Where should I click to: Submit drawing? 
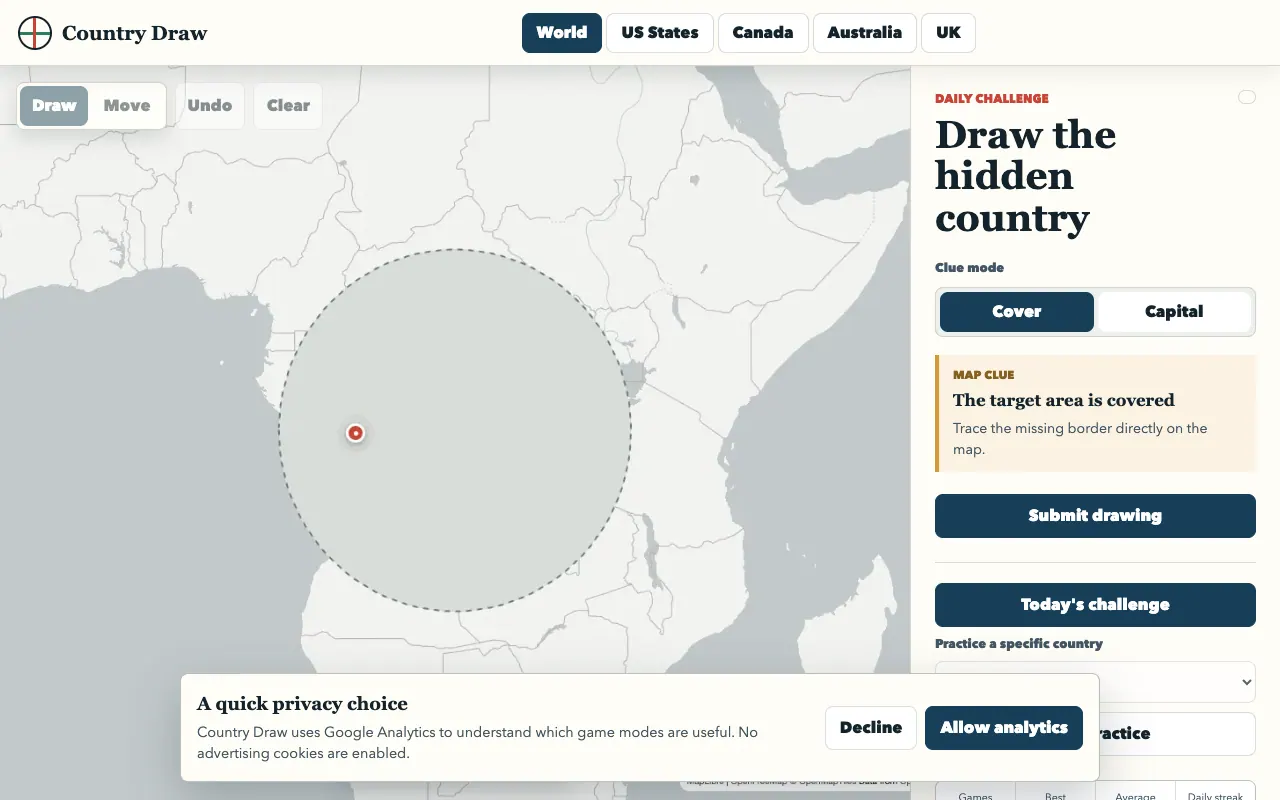tap(1095, 516)
